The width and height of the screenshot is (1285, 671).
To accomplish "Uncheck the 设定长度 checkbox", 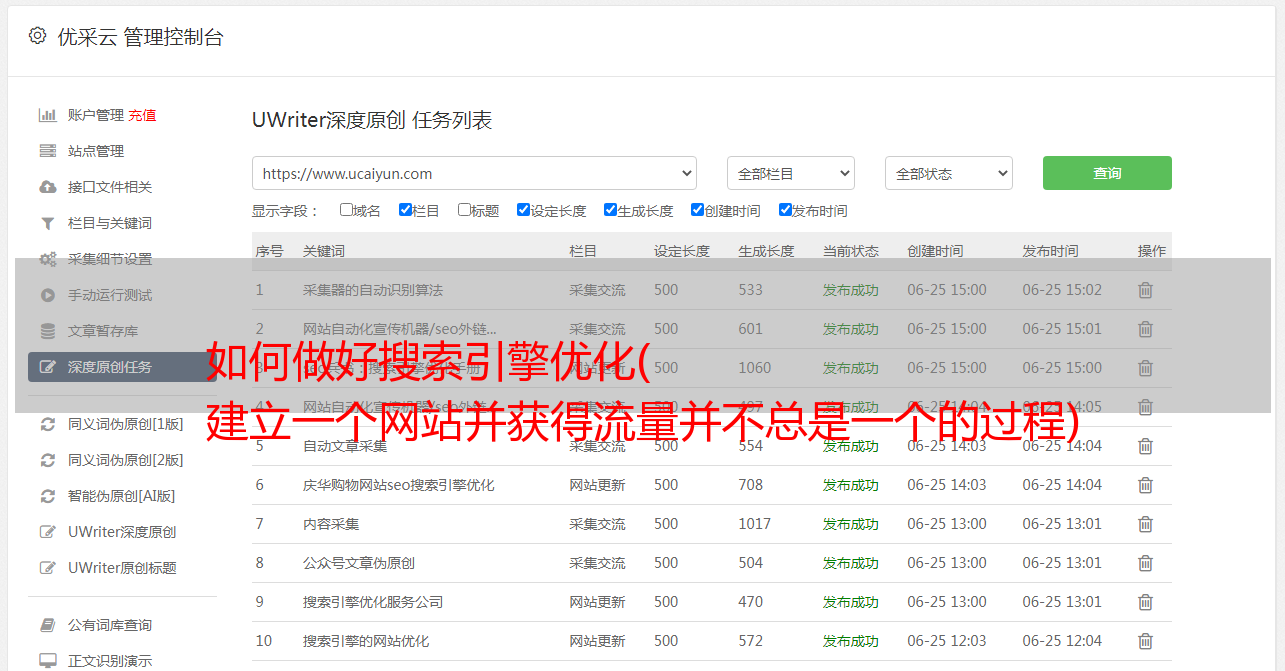I will [x=523, y=210].
